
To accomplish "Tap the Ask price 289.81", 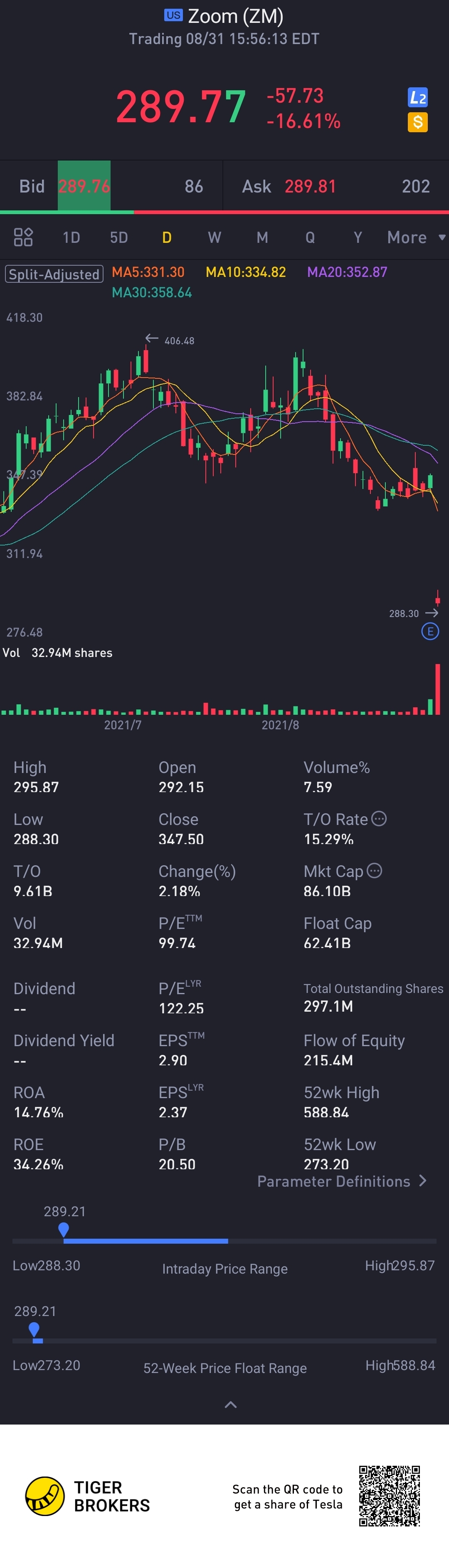I will (310, 186).
